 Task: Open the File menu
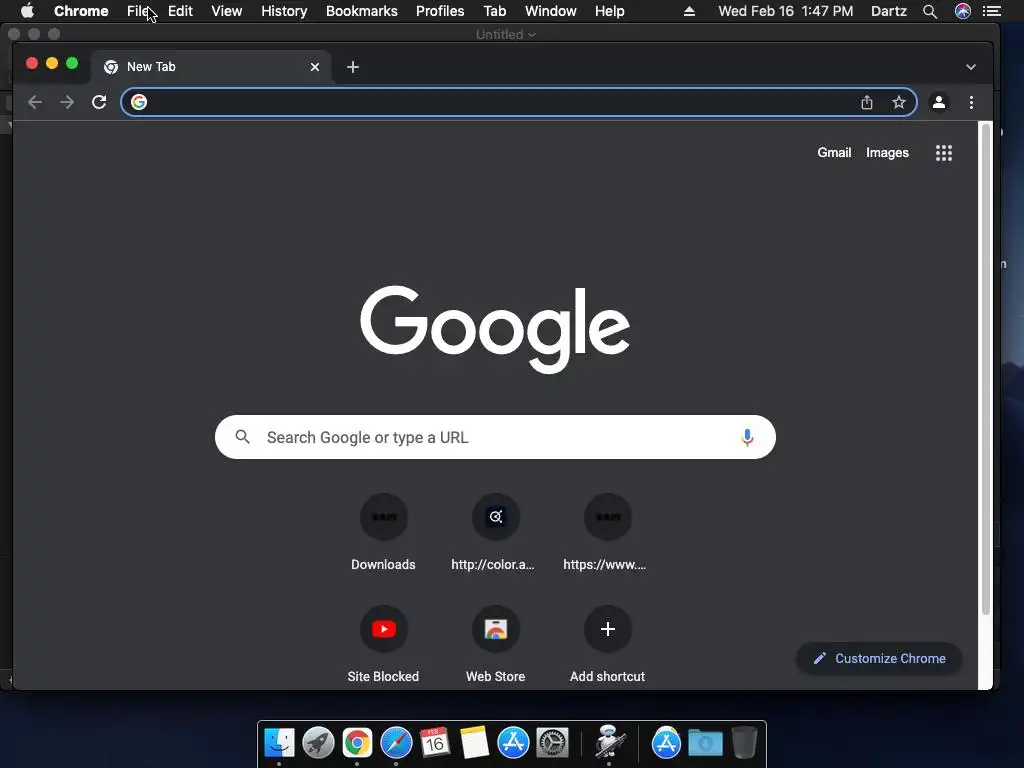tap(138, 11)
